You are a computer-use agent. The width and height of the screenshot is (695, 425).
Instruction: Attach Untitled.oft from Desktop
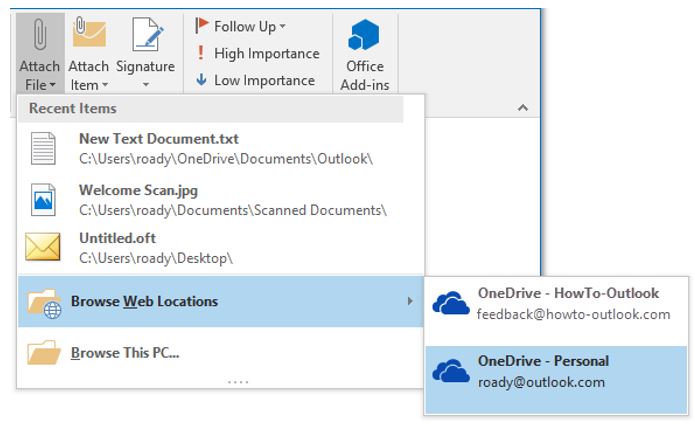coord(221,248)
